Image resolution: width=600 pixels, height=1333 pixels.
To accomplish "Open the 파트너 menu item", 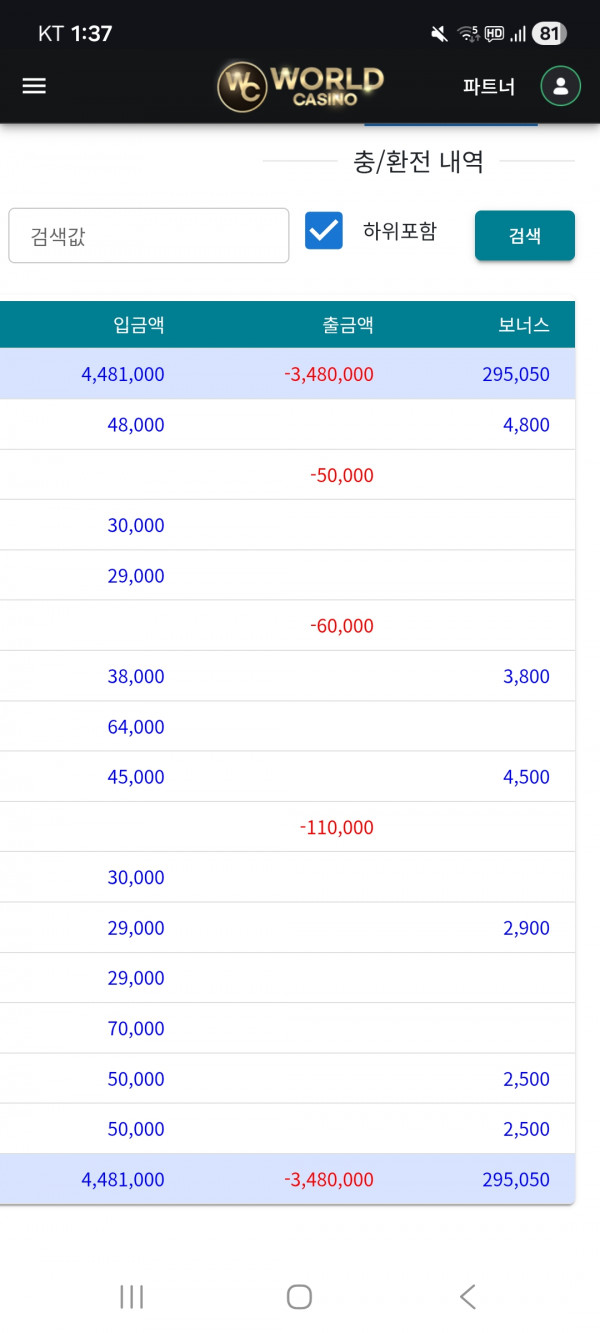I will pos(489,87).
